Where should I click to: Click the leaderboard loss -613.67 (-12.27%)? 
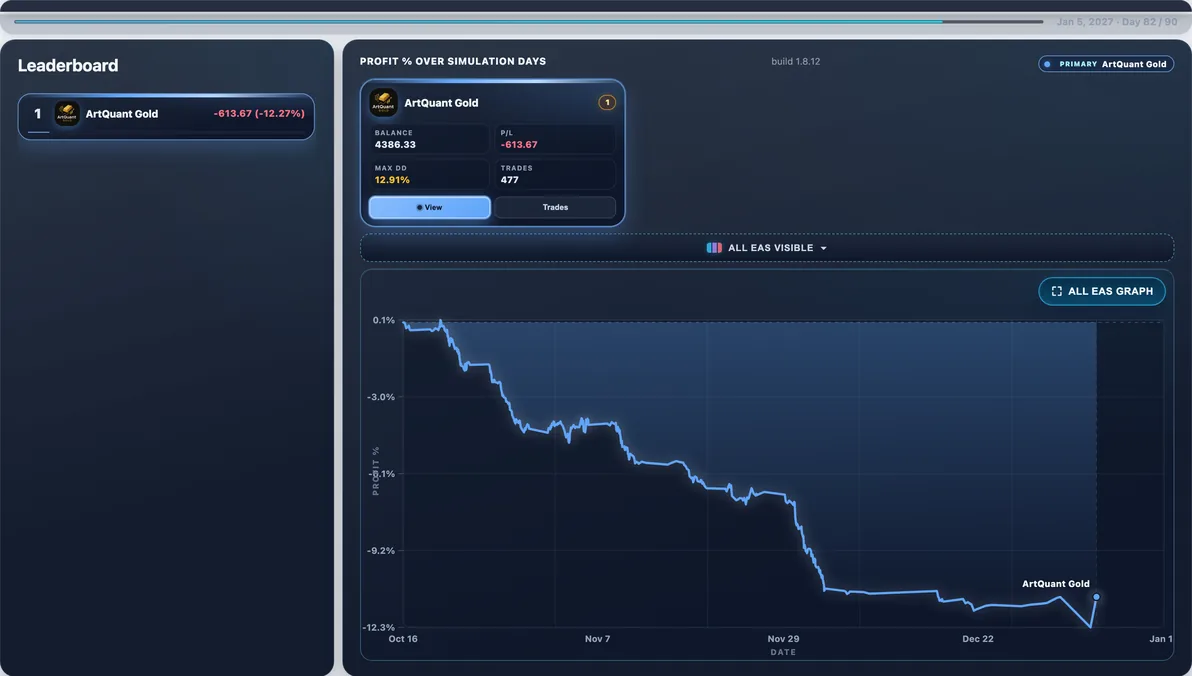[259, 113]
